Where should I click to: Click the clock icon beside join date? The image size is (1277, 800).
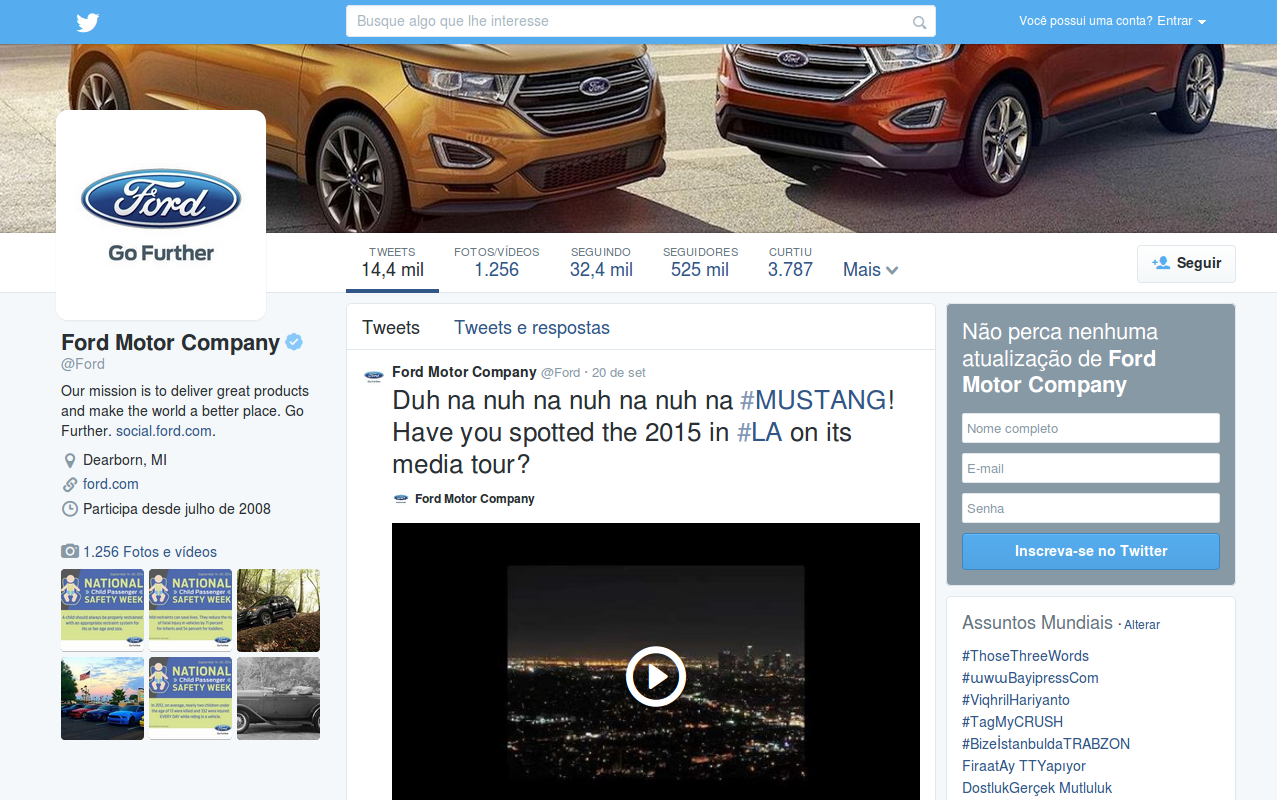coord(70,509)
